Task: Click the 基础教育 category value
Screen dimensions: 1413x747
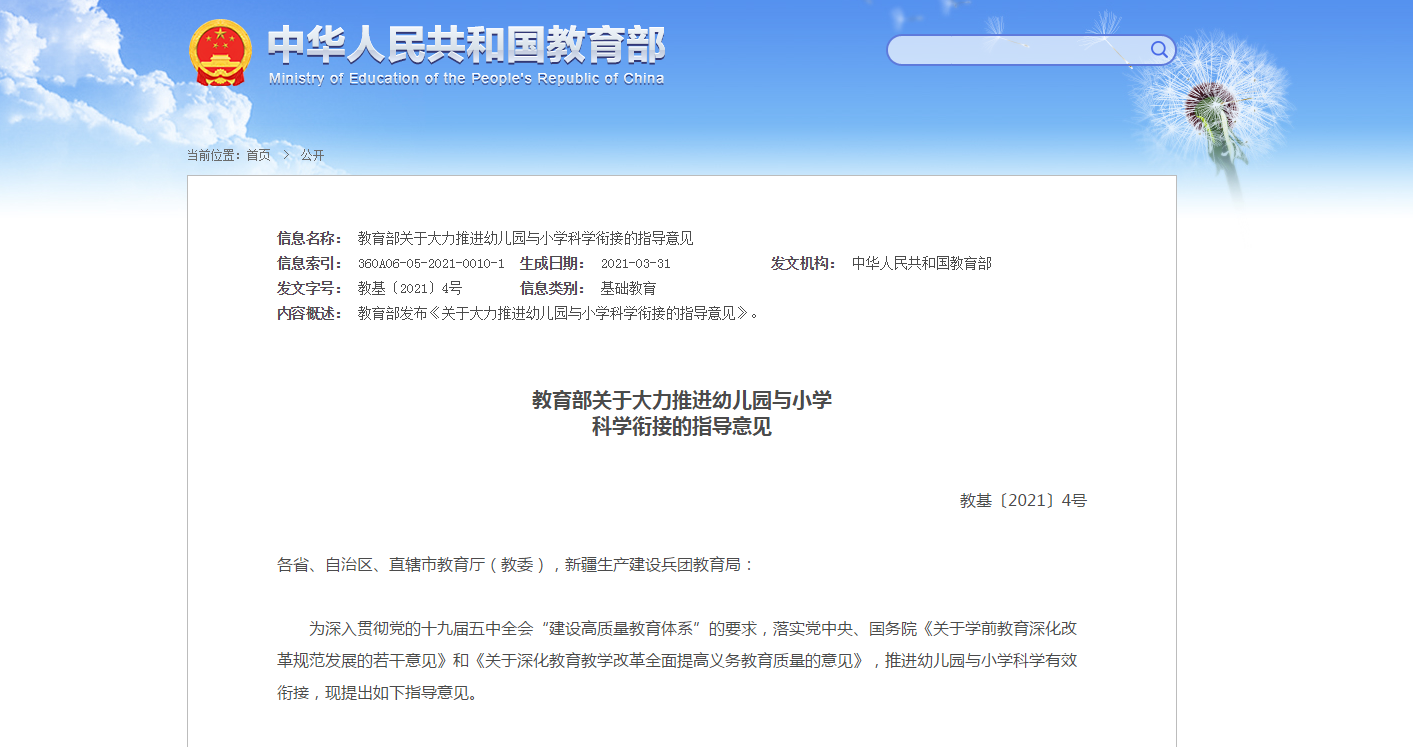Action: [x=628, y=288]
